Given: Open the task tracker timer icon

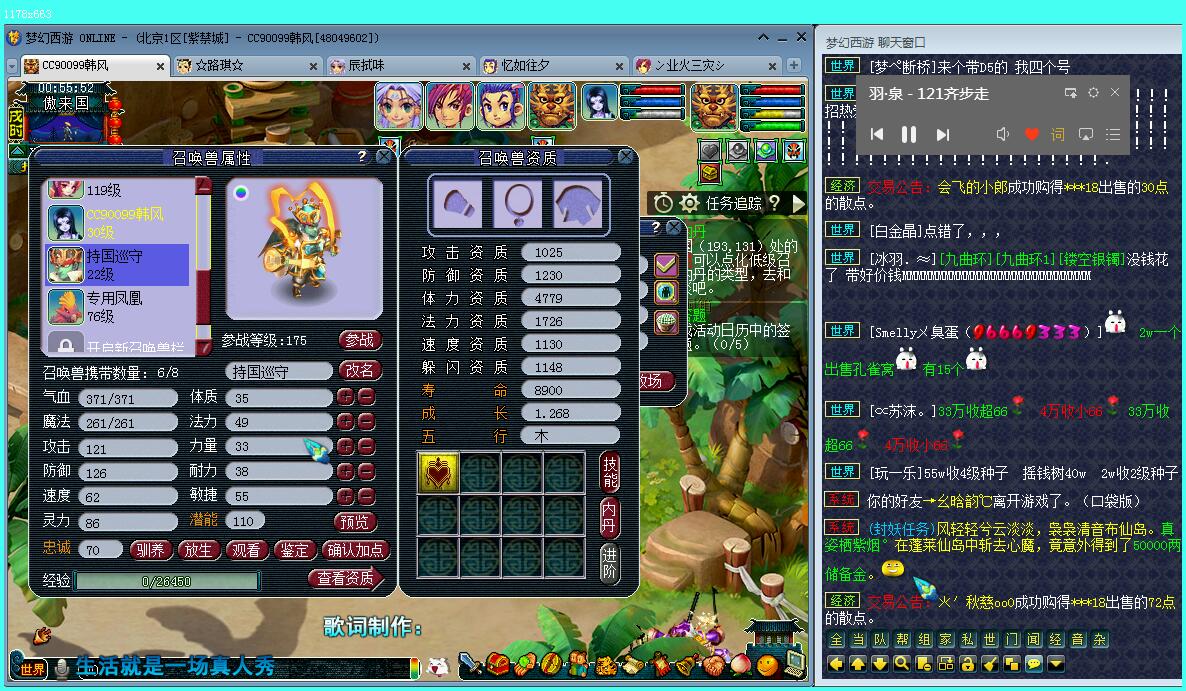Looking at the screenshot, I should tap(663, 203).
